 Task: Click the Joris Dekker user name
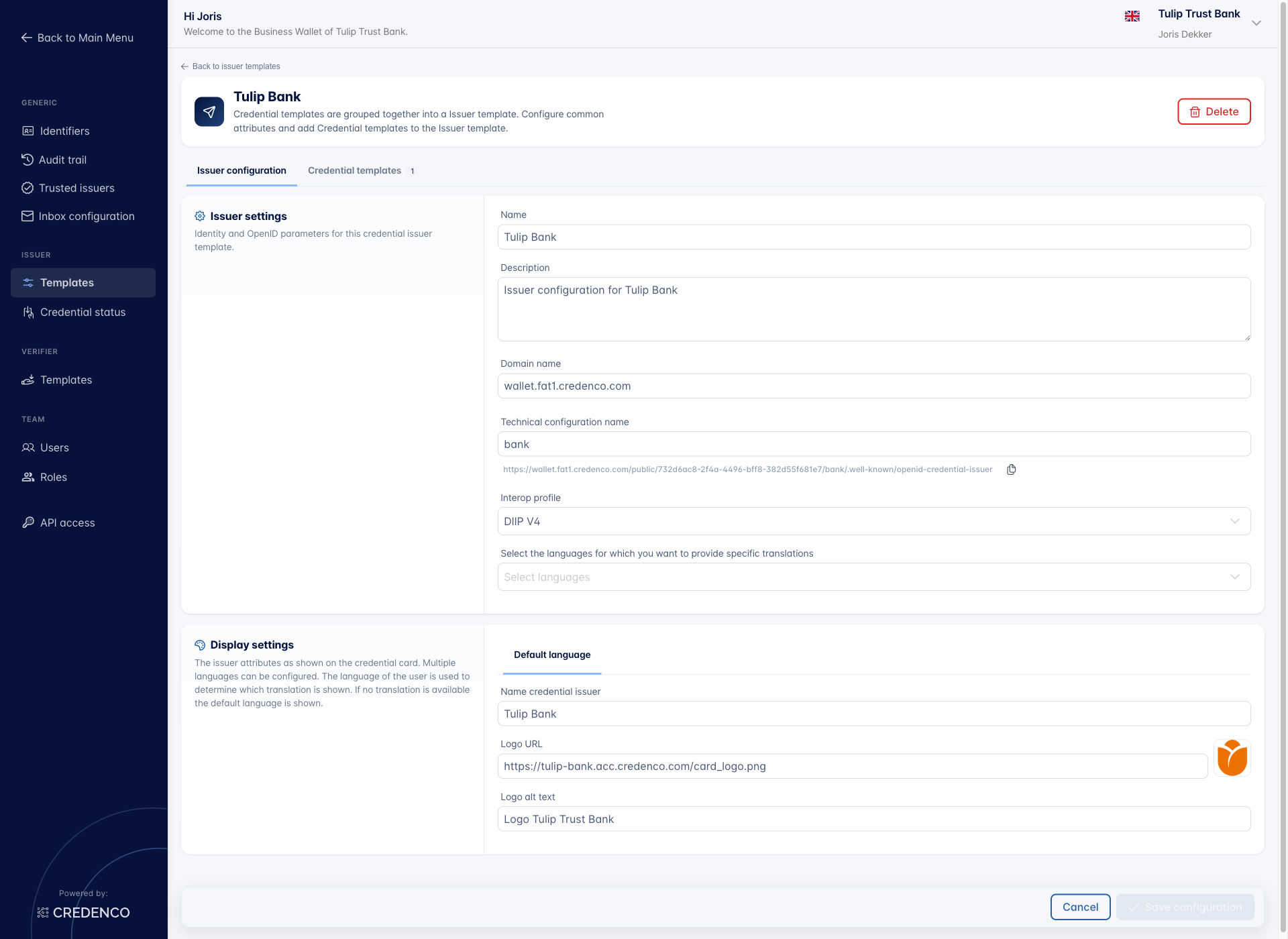pos(1185,34)
